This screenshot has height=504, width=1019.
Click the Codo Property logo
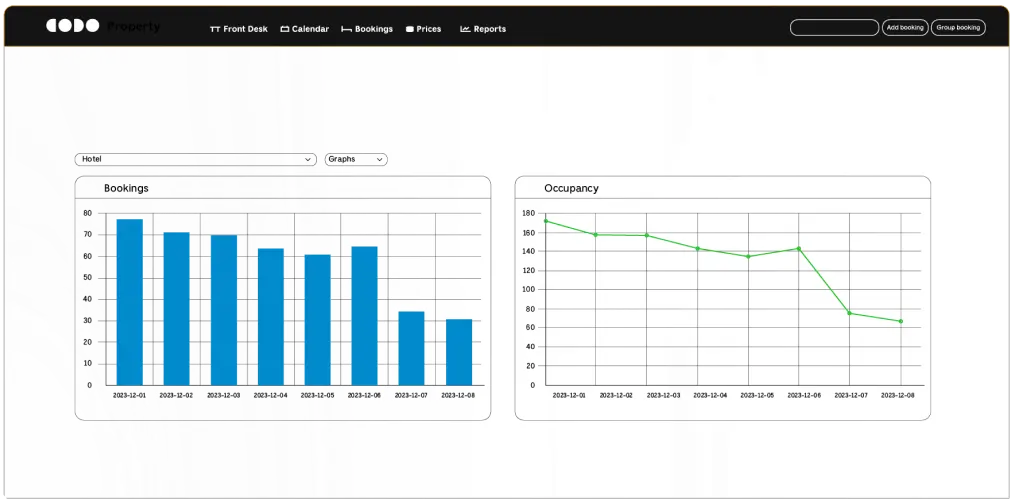point(102,27)
